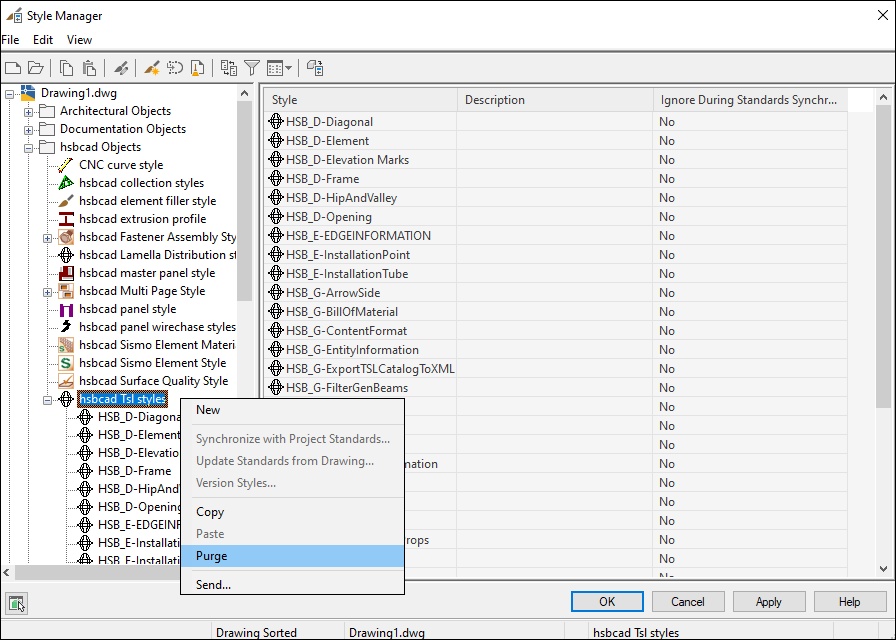Click Ignore During Standards Synchronization header

750,100
